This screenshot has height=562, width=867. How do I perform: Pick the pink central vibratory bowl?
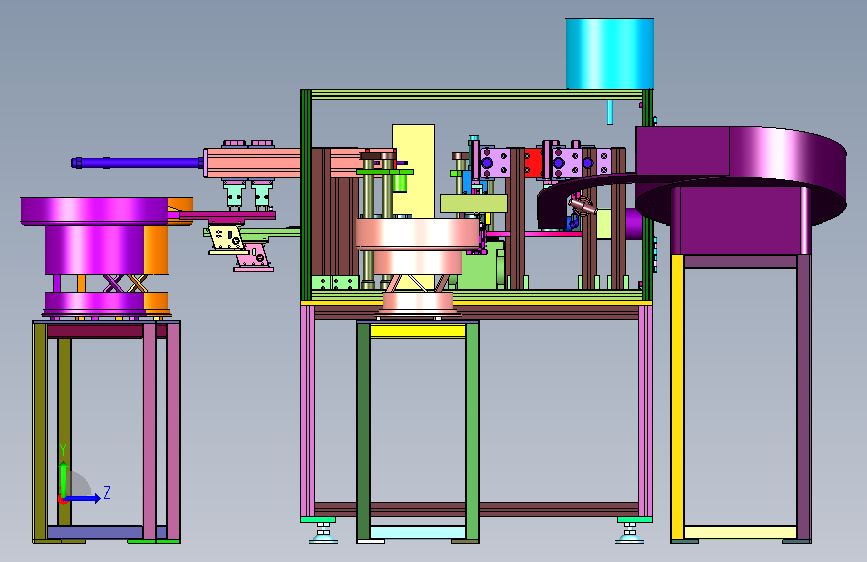pos(417,234)
